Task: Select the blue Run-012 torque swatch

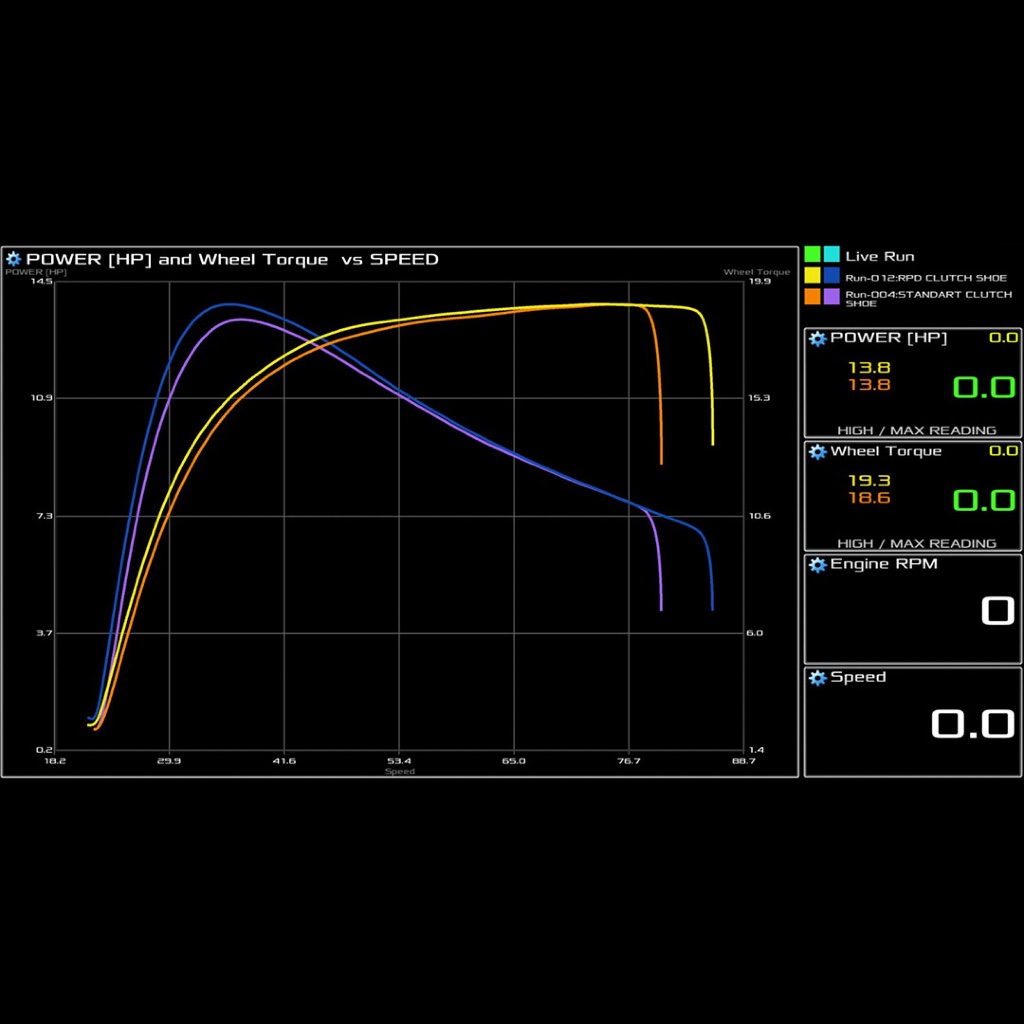Action: tap(831, 276)
